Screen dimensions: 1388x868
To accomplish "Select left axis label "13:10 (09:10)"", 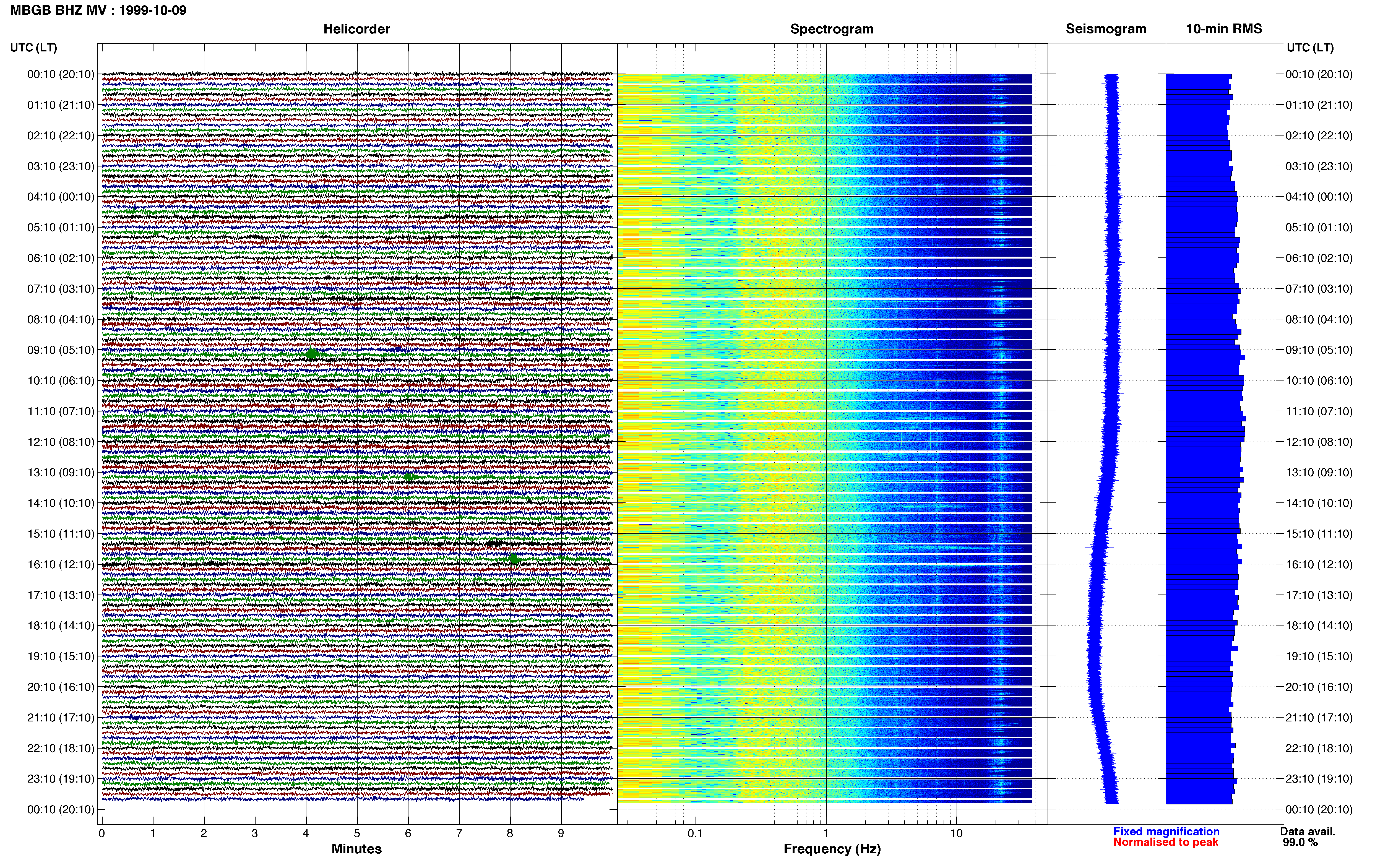I will (x=61, y=472).
